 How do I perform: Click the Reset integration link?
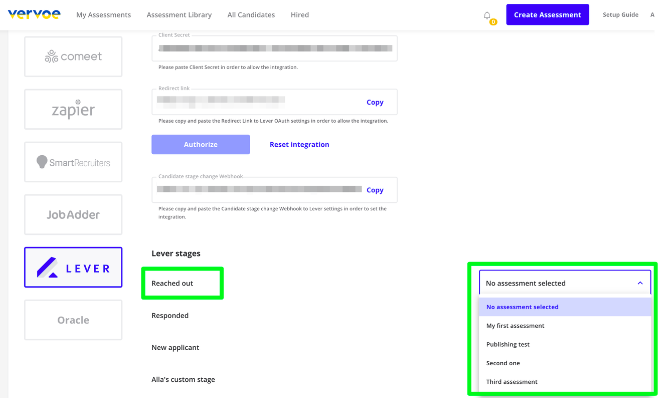pos(299,144)
